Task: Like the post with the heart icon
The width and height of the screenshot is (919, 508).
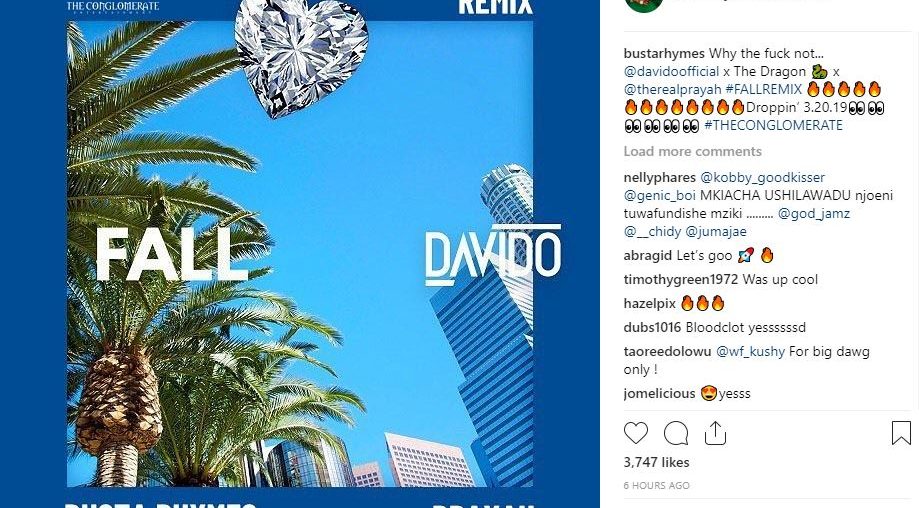Action: 636,434
